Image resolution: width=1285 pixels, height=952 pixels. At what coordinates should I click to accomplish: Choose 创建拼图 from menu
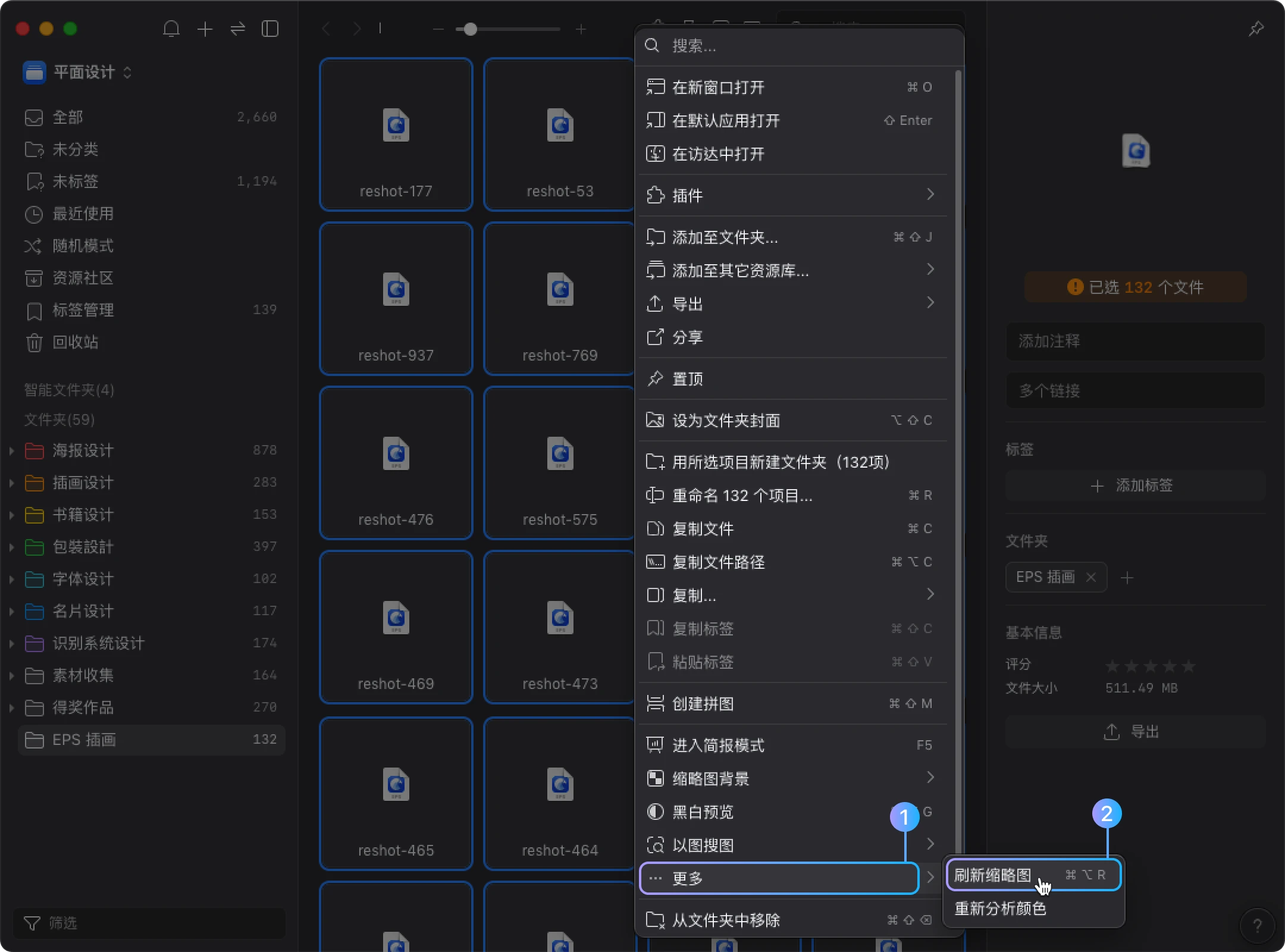point(793,704)
